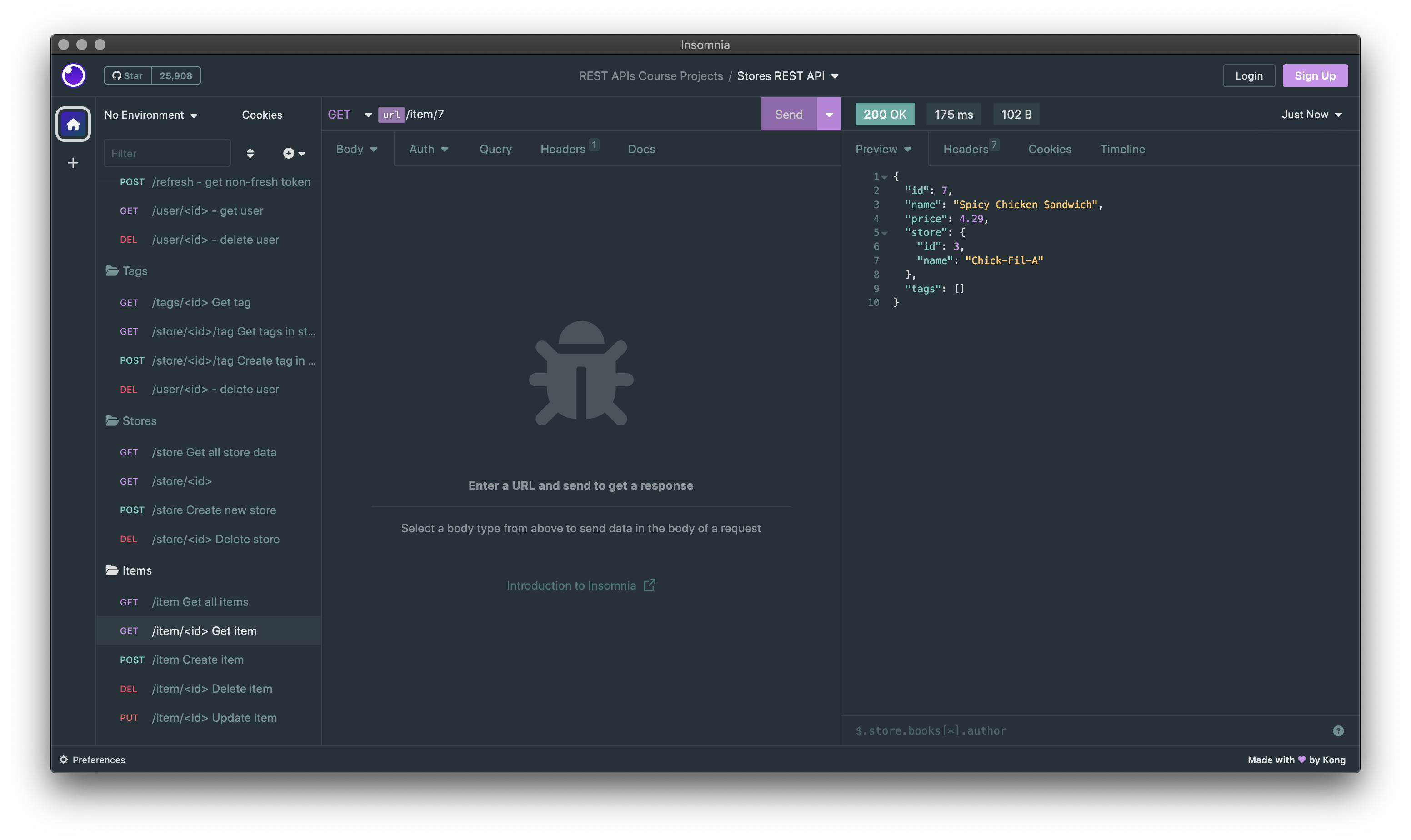1411x840 pixels.
Task: Switch to the Query tab
Action: (495, 149)
